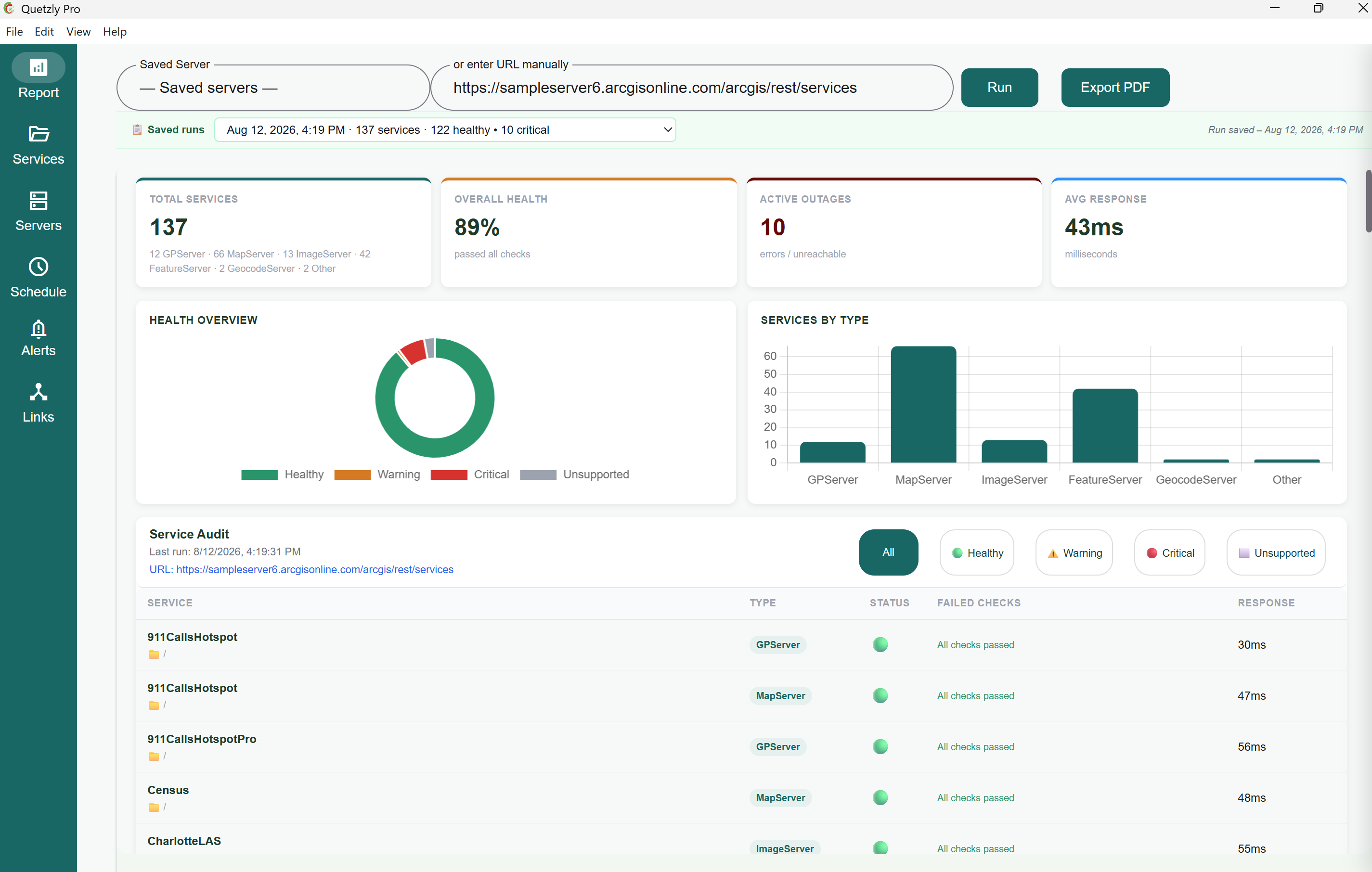1372x872 pixels.
Task: Open the Schedule clock icon
Action: (x=38, y=267)
